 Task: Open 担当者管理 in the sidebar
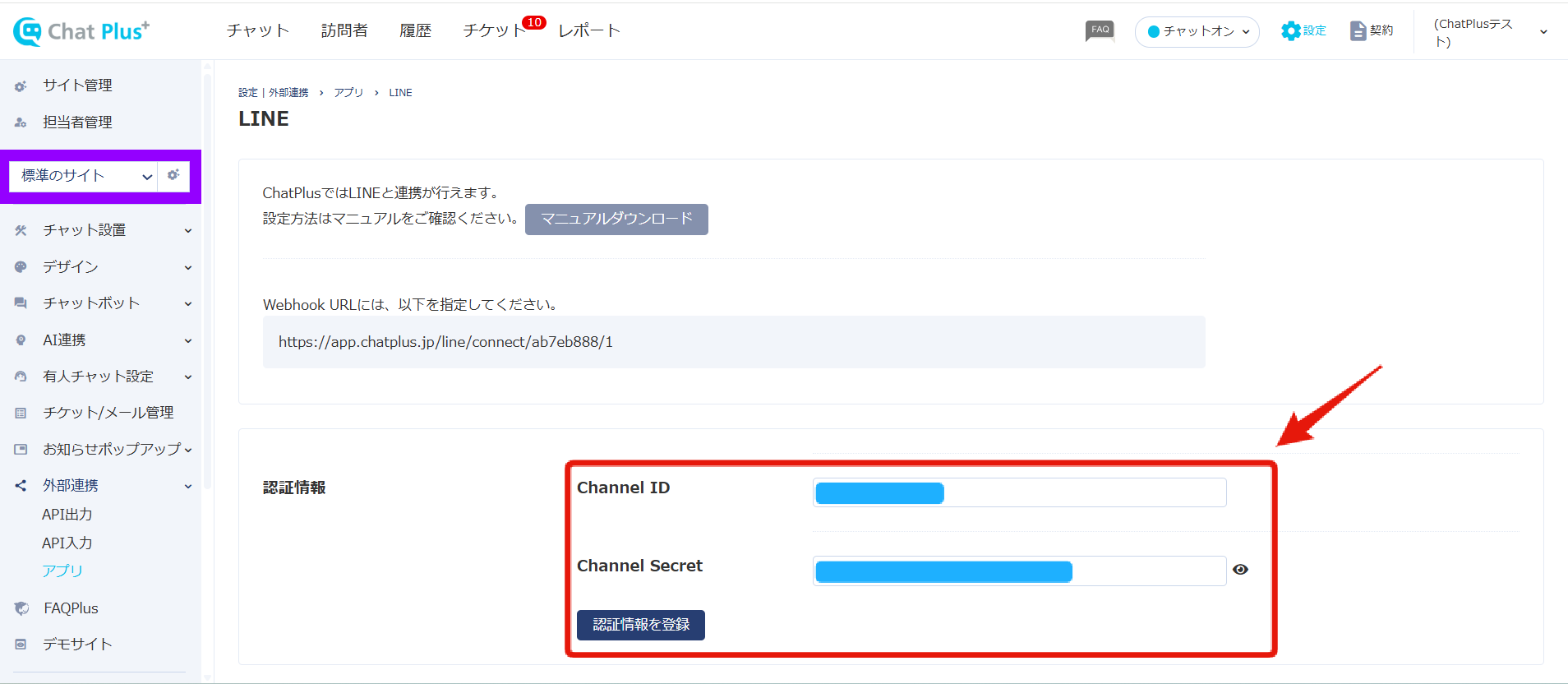click(x=77, y=122)
